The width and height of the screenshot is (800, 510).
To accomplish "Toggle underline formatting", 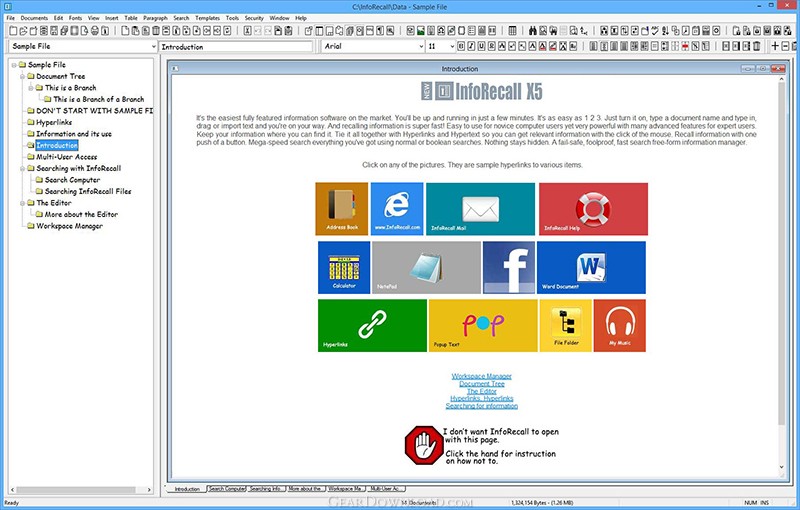I will (x=482, y=46).
